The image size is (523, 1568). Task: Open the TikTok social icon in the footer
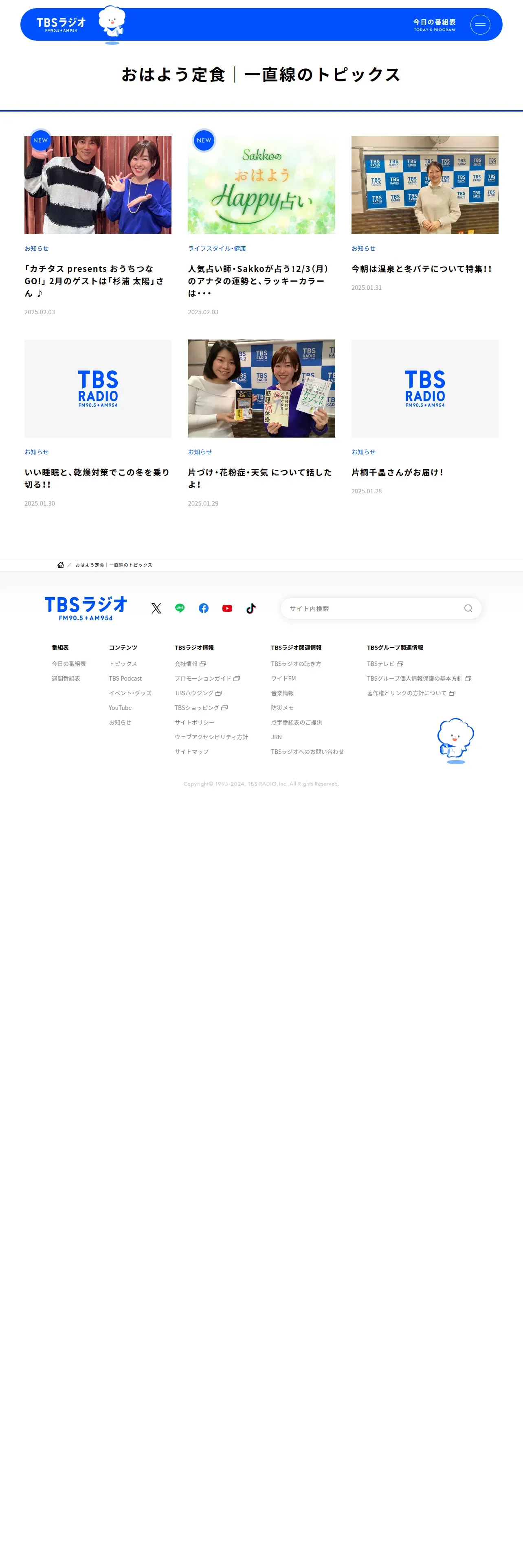point(251,608)
